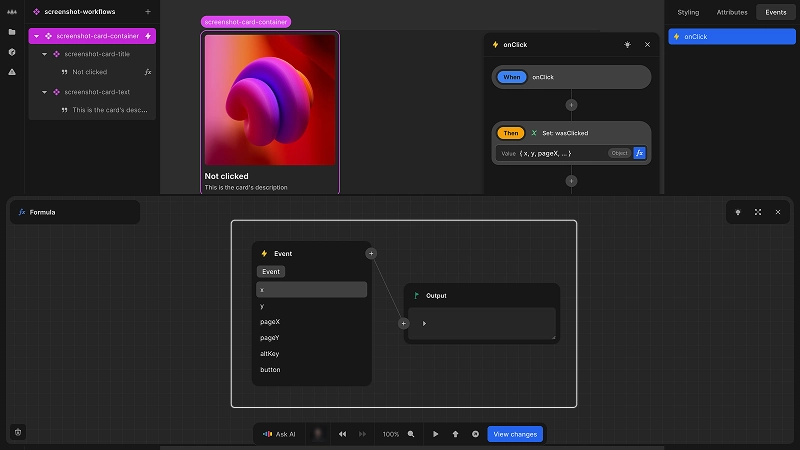
Task: Open formula fx icon on Not clicked row
Action: pyautogui.click(x=148, y=72)
